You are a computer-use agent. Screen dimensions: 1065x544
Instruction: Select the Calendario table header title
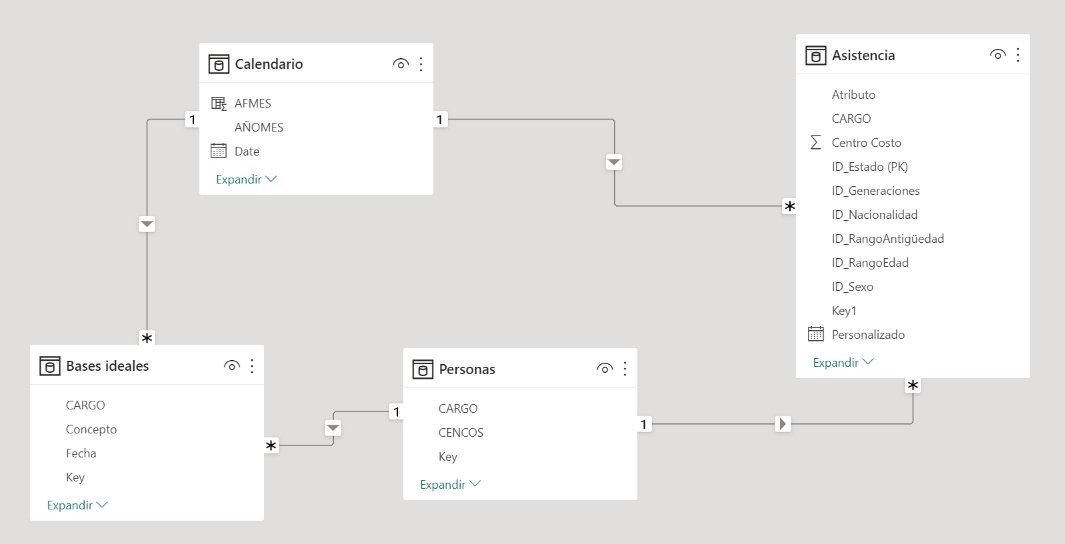click(x=269, y=64)
